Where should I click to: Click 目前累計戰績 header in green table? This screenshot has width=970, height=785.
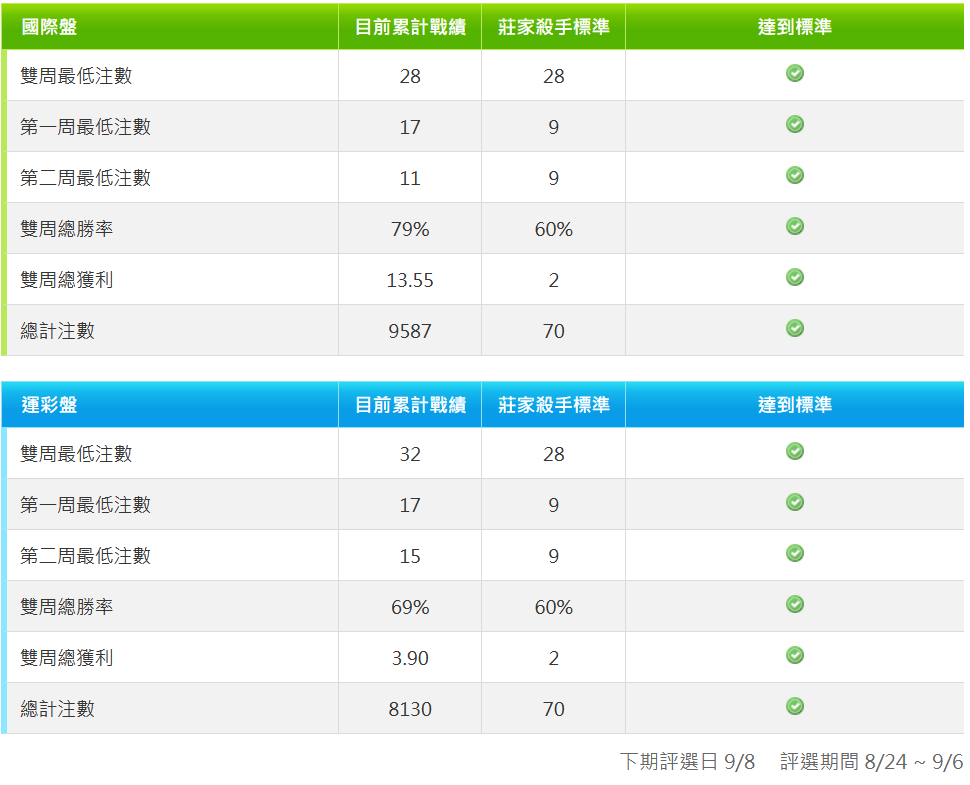[x=410, y=27]
